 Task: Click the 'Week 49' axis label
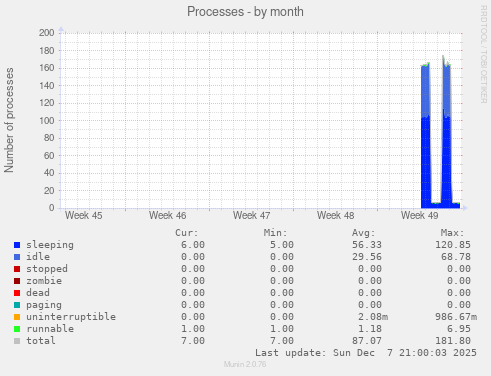pos(419,215)
